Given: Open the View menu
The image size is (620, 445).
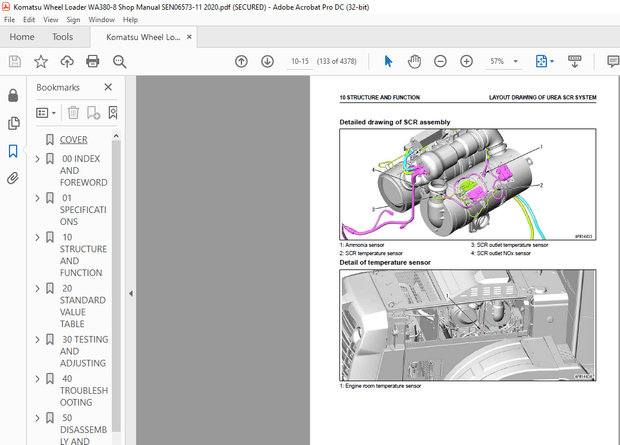Looking at the screenshot, I should coord(51,20).
